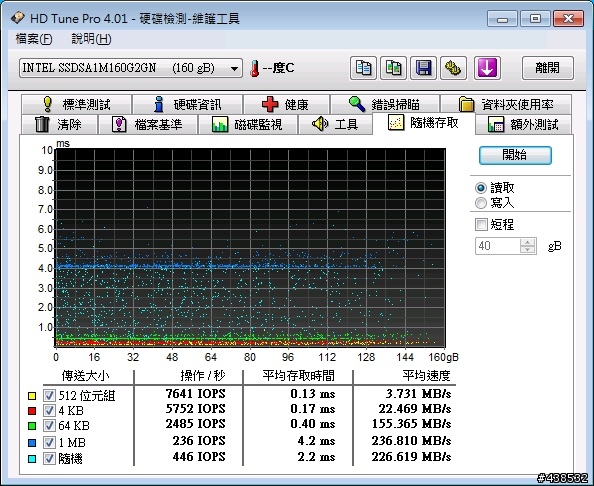This screenshot has height=486, width=594.
Task: Click the 離開 exit button
Action: click(x=548, y=68)
